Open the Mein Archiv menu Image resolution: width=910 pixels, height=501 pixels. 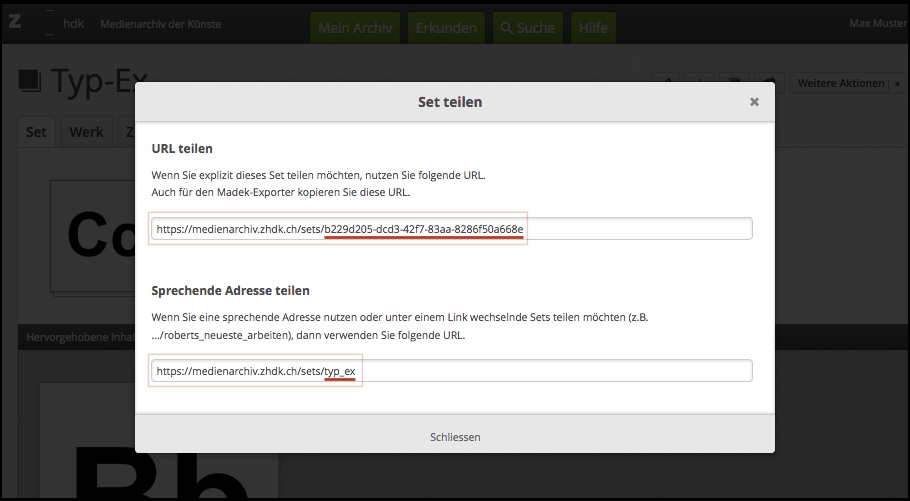[x=355, y=27]
